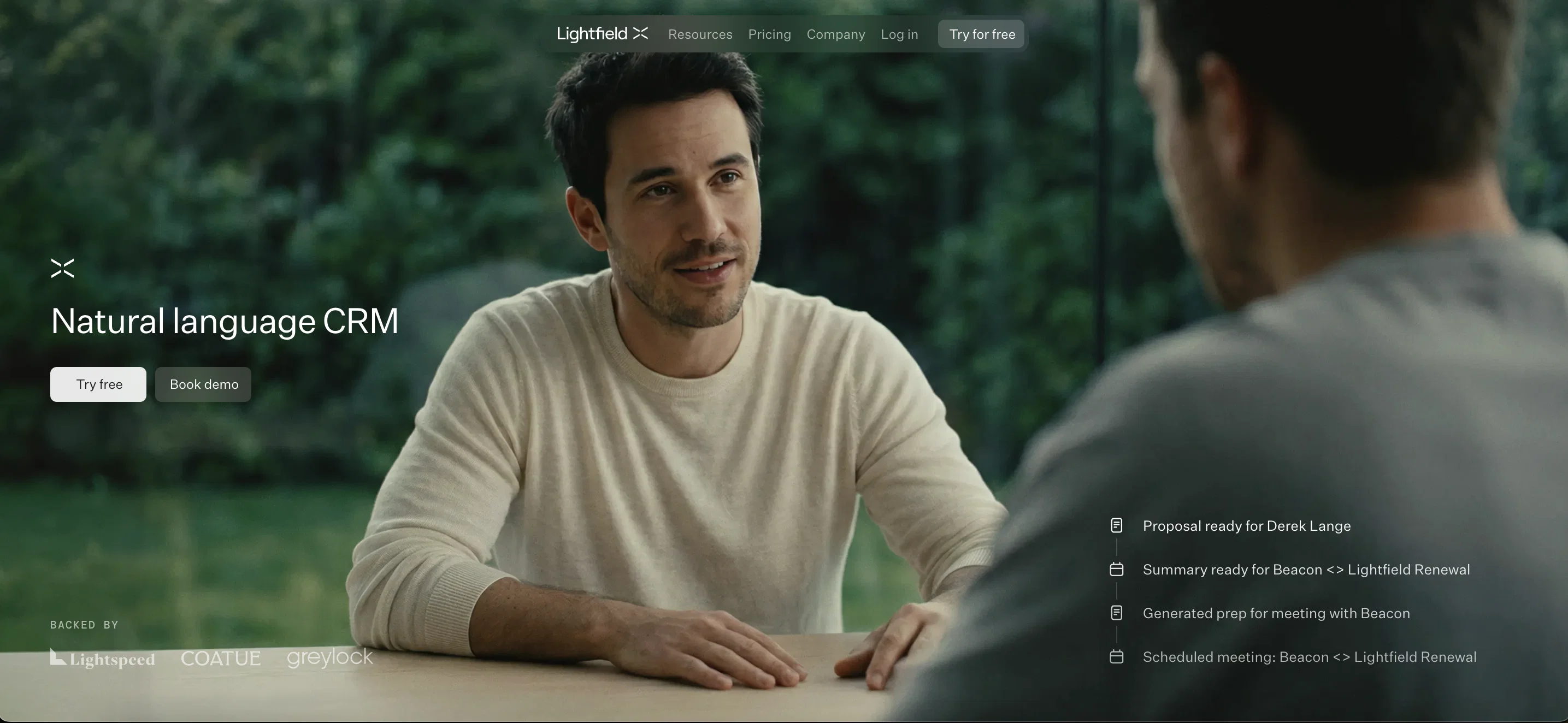Open the Resources menu in the navbar
Image resolution: width=1568 pixels, height=723 pixels.
point(700,34)
